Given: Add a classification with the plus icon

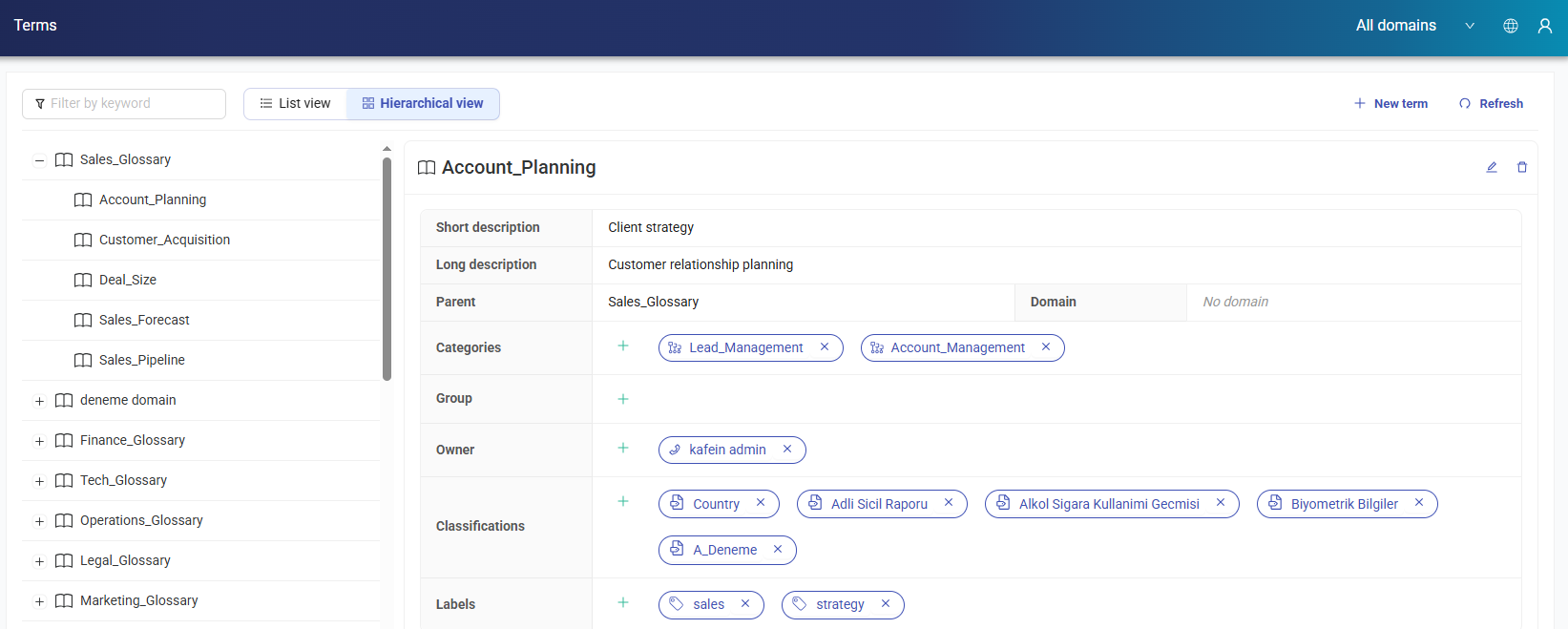Looking at the screenshot, I should pos(623,502).
